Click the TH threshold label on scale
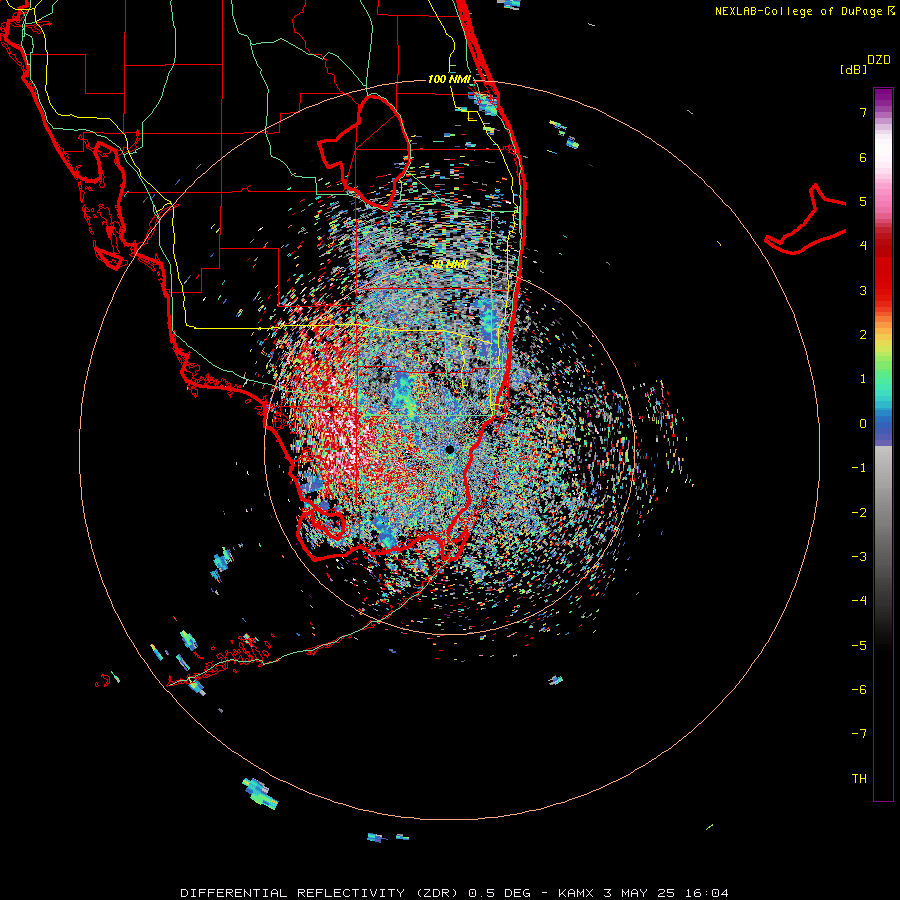Screen dimensions: 900x900 (859, 779)
